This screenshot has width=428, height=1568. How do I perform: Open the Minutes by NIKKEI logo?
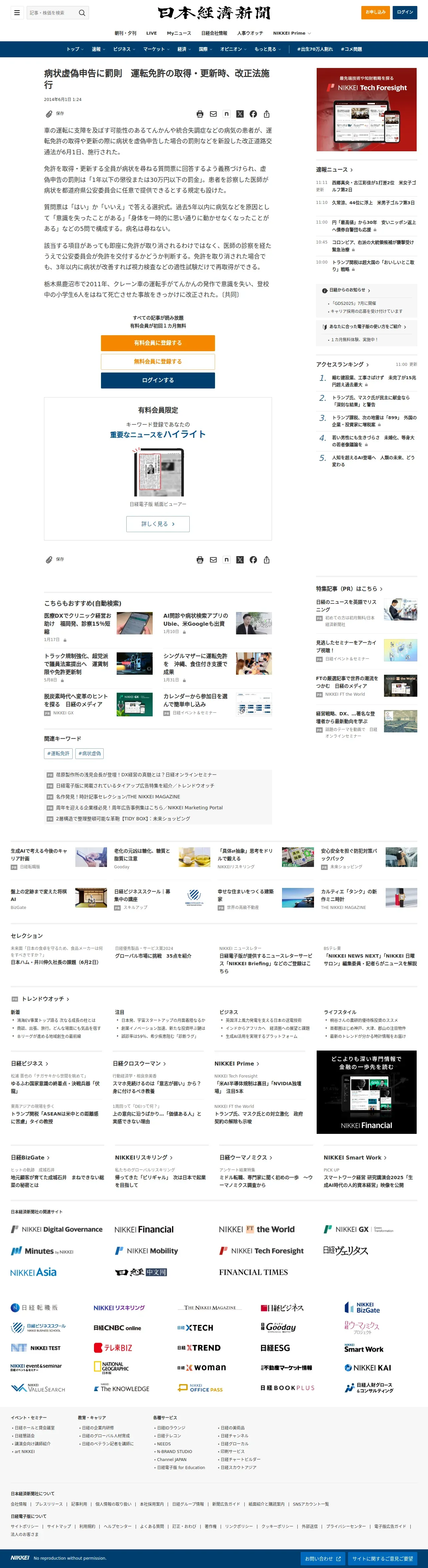click(x=42, y=1251)
